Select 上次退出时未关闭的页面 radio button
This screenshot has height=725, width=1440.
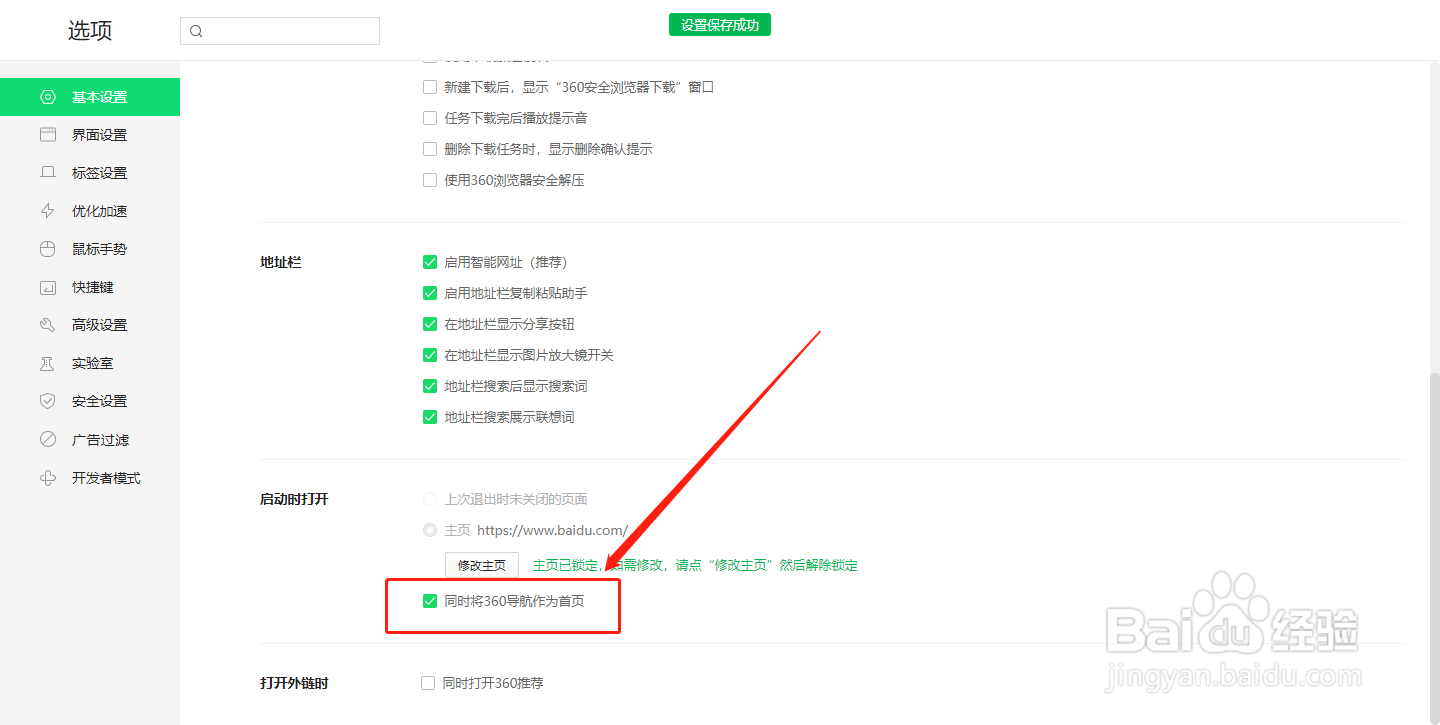430,499
